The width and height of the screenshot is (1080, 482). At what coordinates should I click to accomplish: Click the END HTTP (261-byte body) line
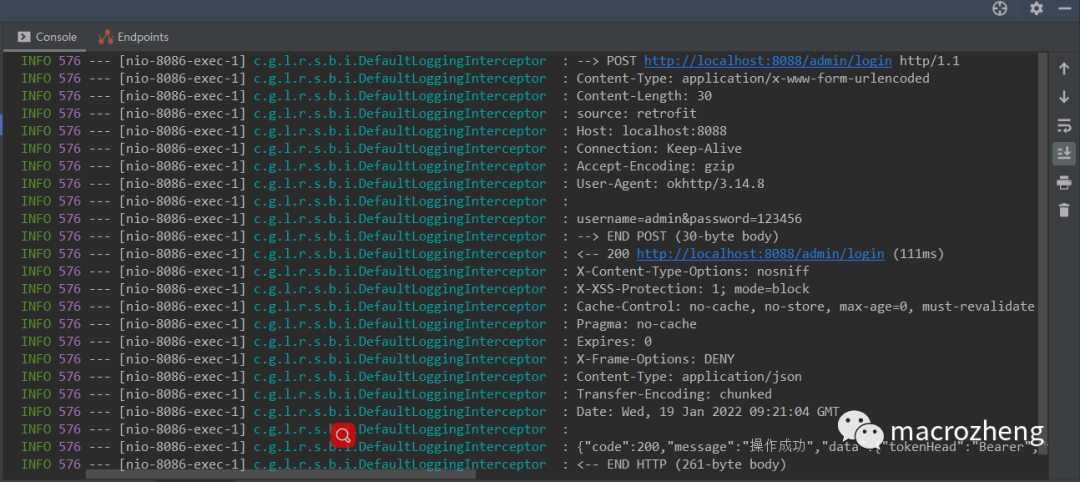pyautogui.click(x=681, y=464)
